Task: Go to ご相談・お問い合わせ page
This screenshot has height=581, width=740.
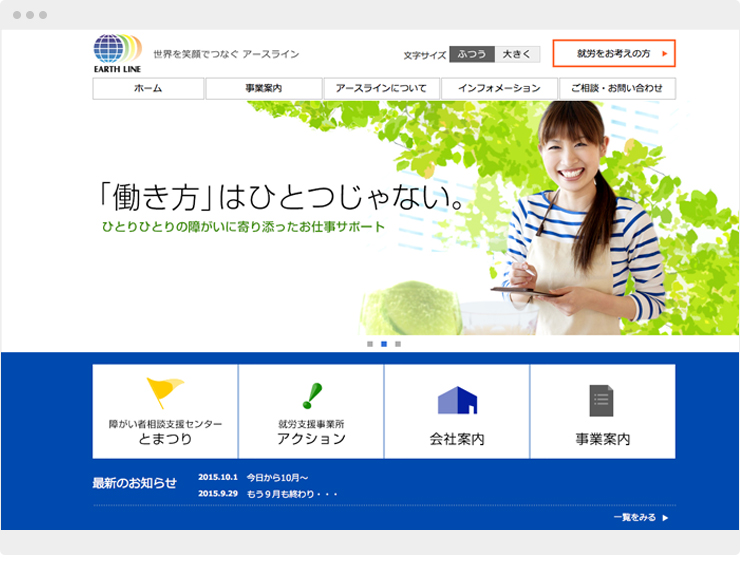Action: (616, 89)
